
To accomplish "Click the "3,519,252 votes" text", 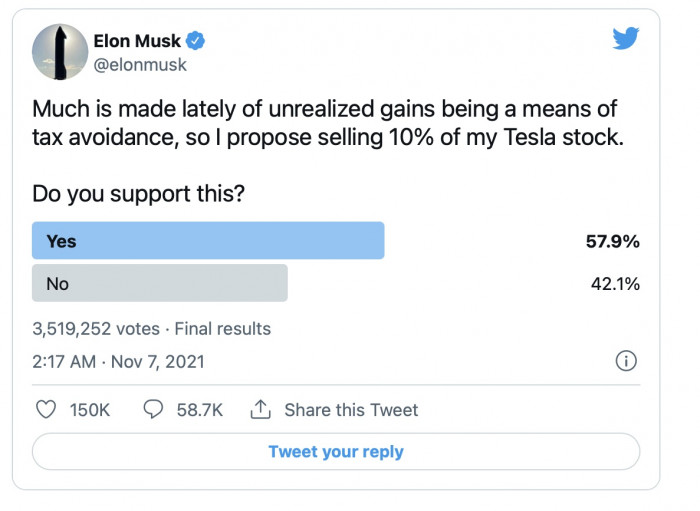I will [95, 328].
